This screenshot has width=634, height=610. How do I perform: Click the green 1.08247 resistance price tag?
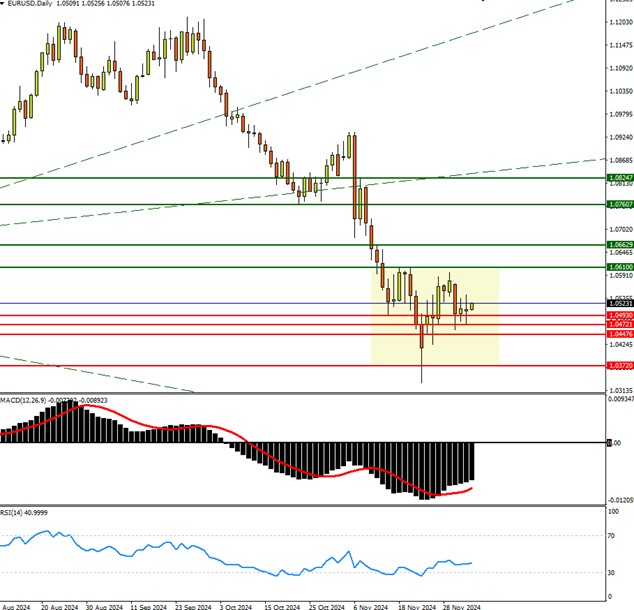(619, 177)
